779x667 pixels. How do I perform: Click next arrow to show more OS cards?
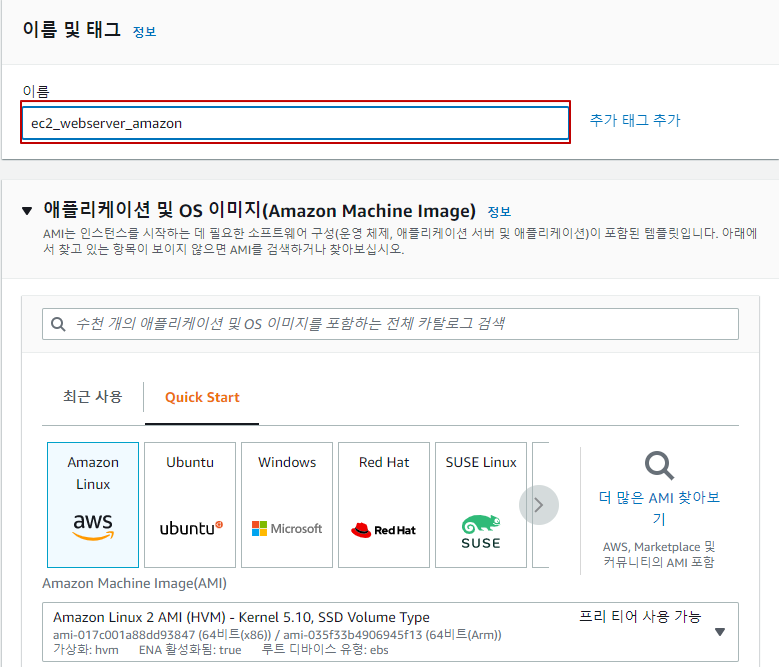pyautogui.click(x=539, y=505)
